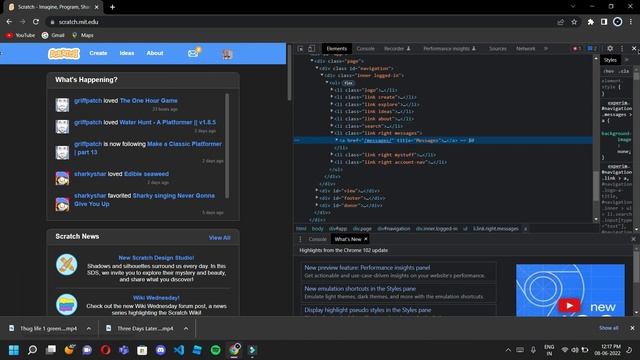Toggle :hov element state in Styles
Image resolution: width=640 pixels, height=360 pixels.
pos(608,71)
